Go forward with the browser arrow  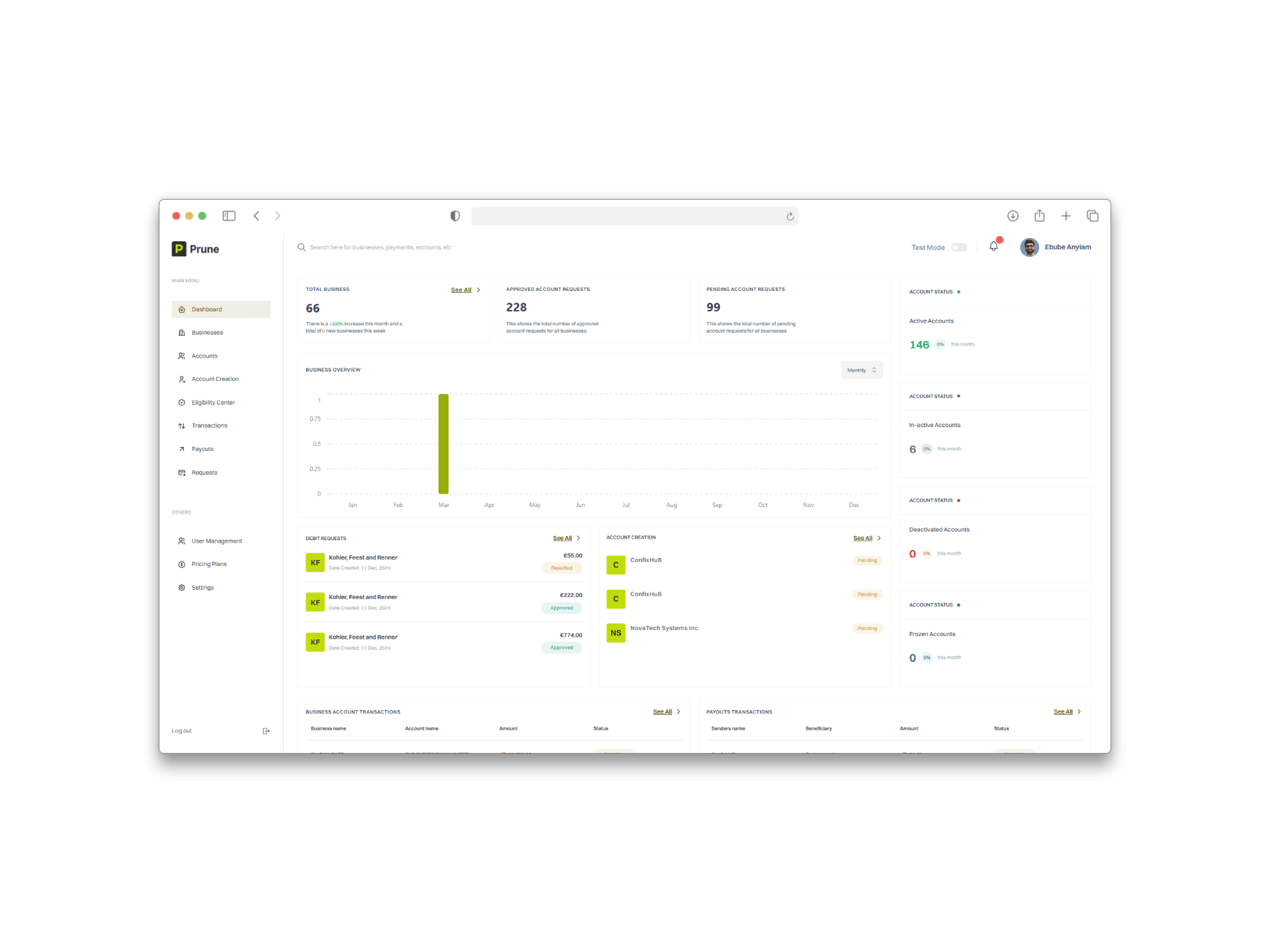click(278, 216)
